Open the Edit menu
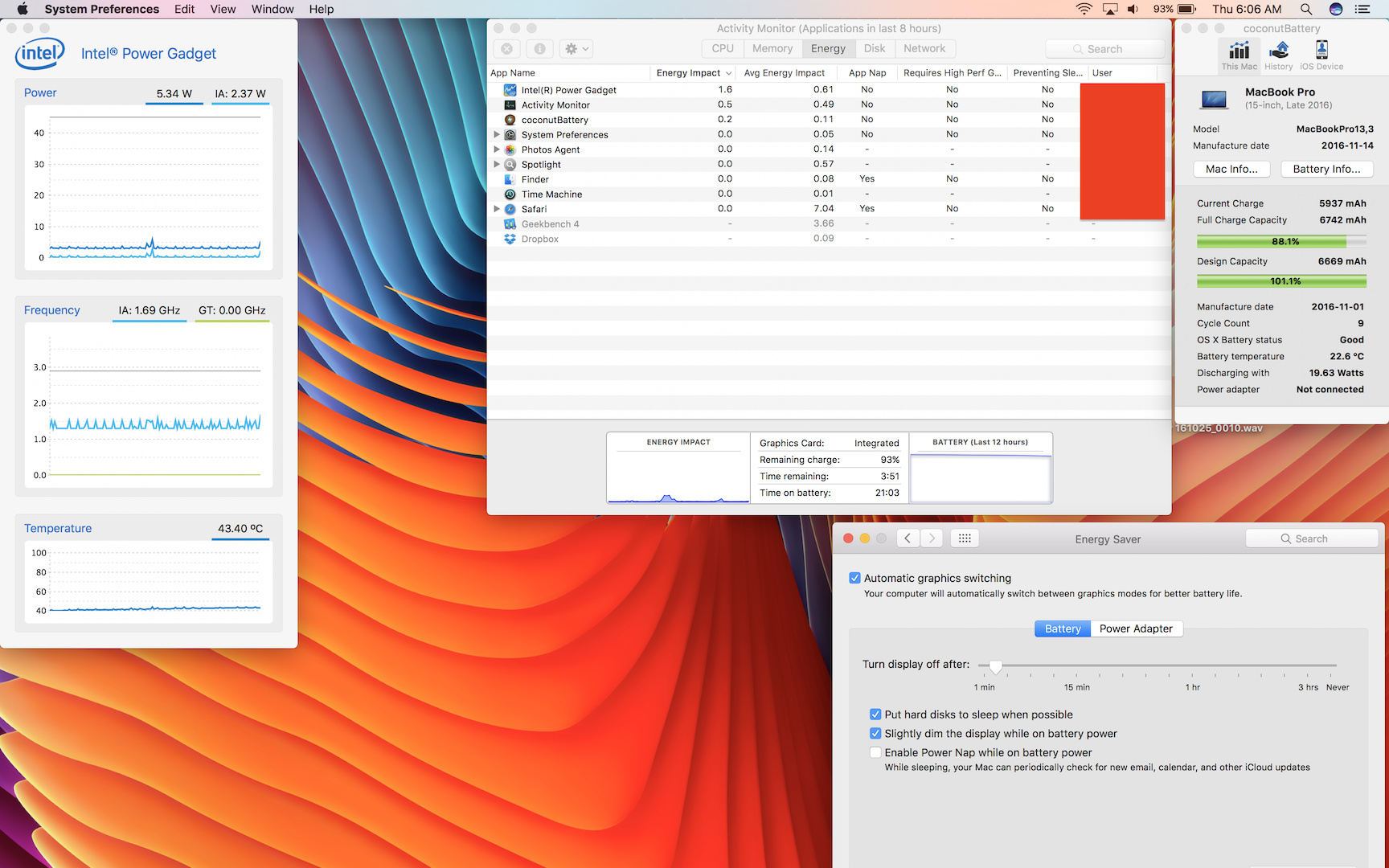The width and height of the screenshot is (1389, 868). point(184,9)
